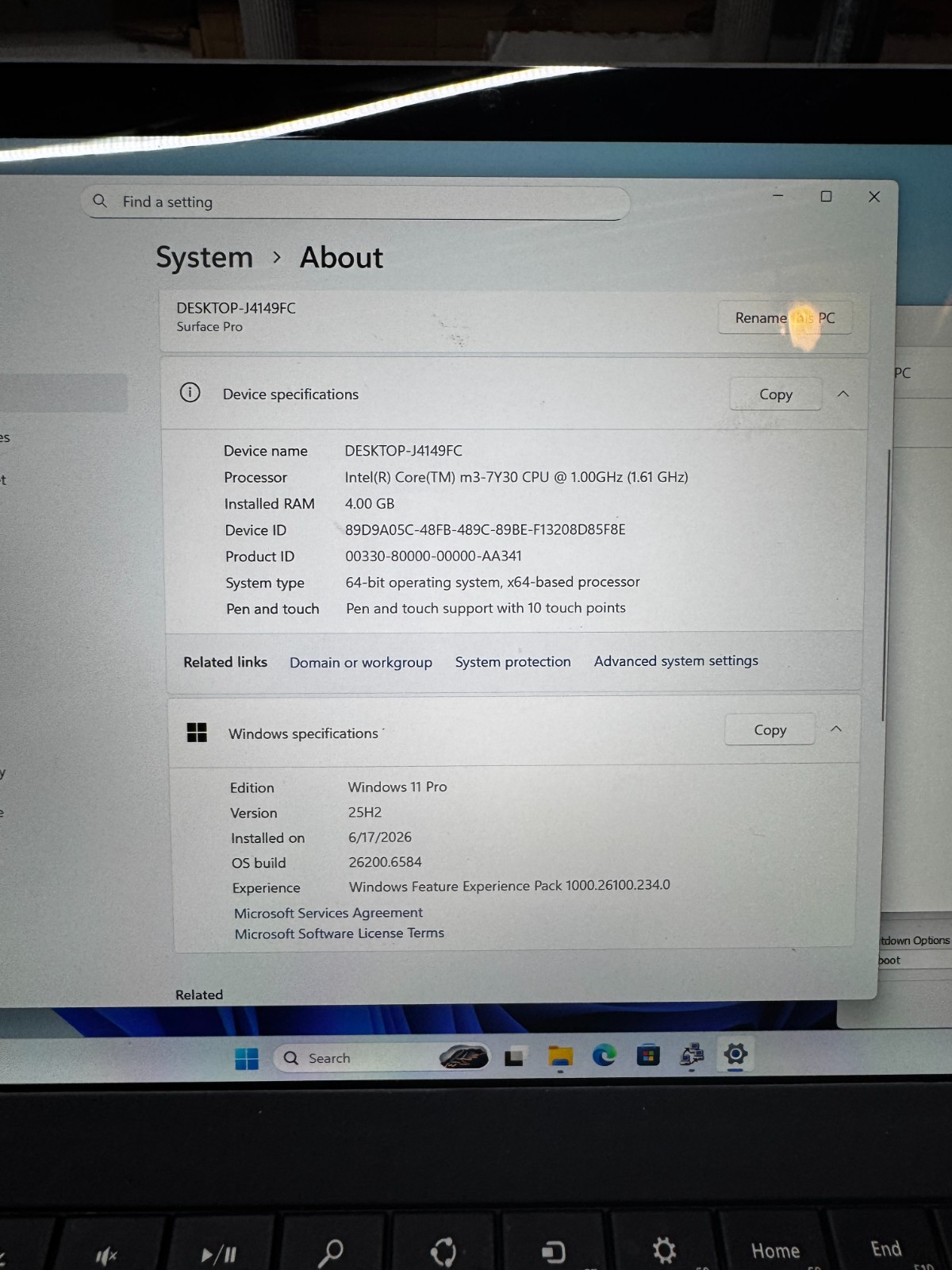Viewport: 952px width, 1270px height.
Task: Click the Processor value Intel Core m3-7Y30
Action: coord(516,477)
